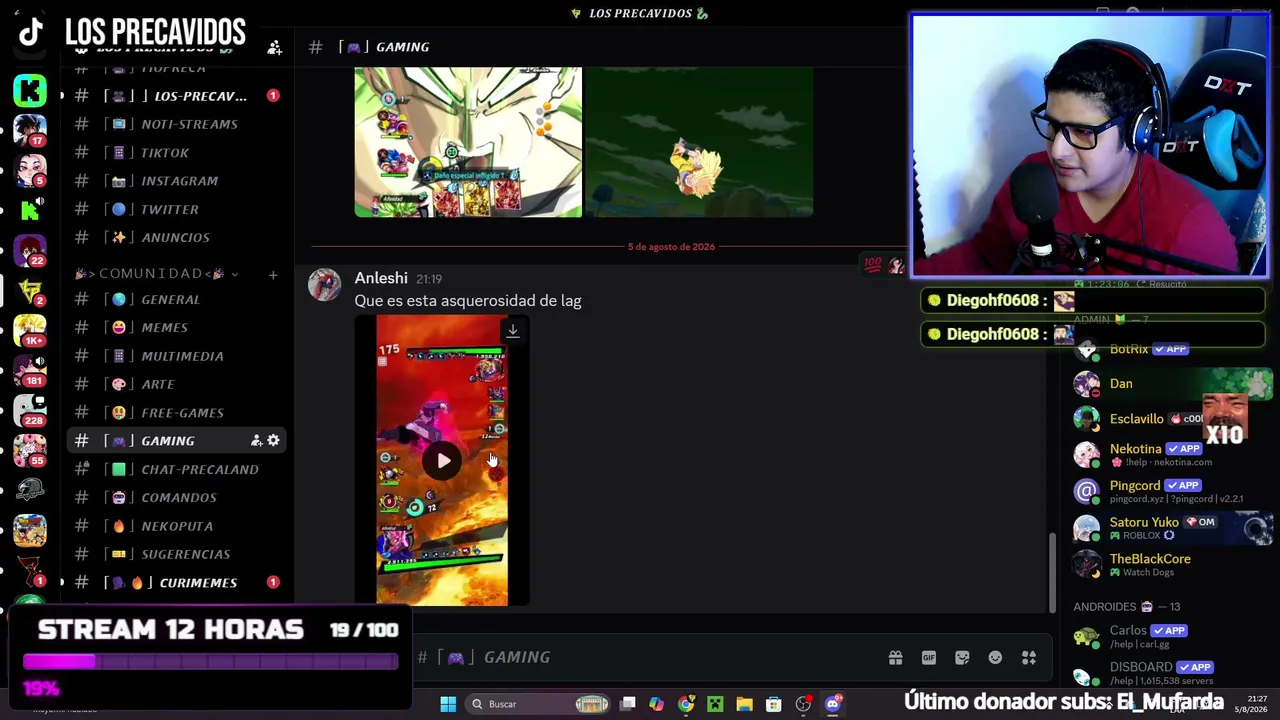
Task: Open the Broly attack screenshot thumbnail
Action: pyautogui.click(x=468, y=142)
